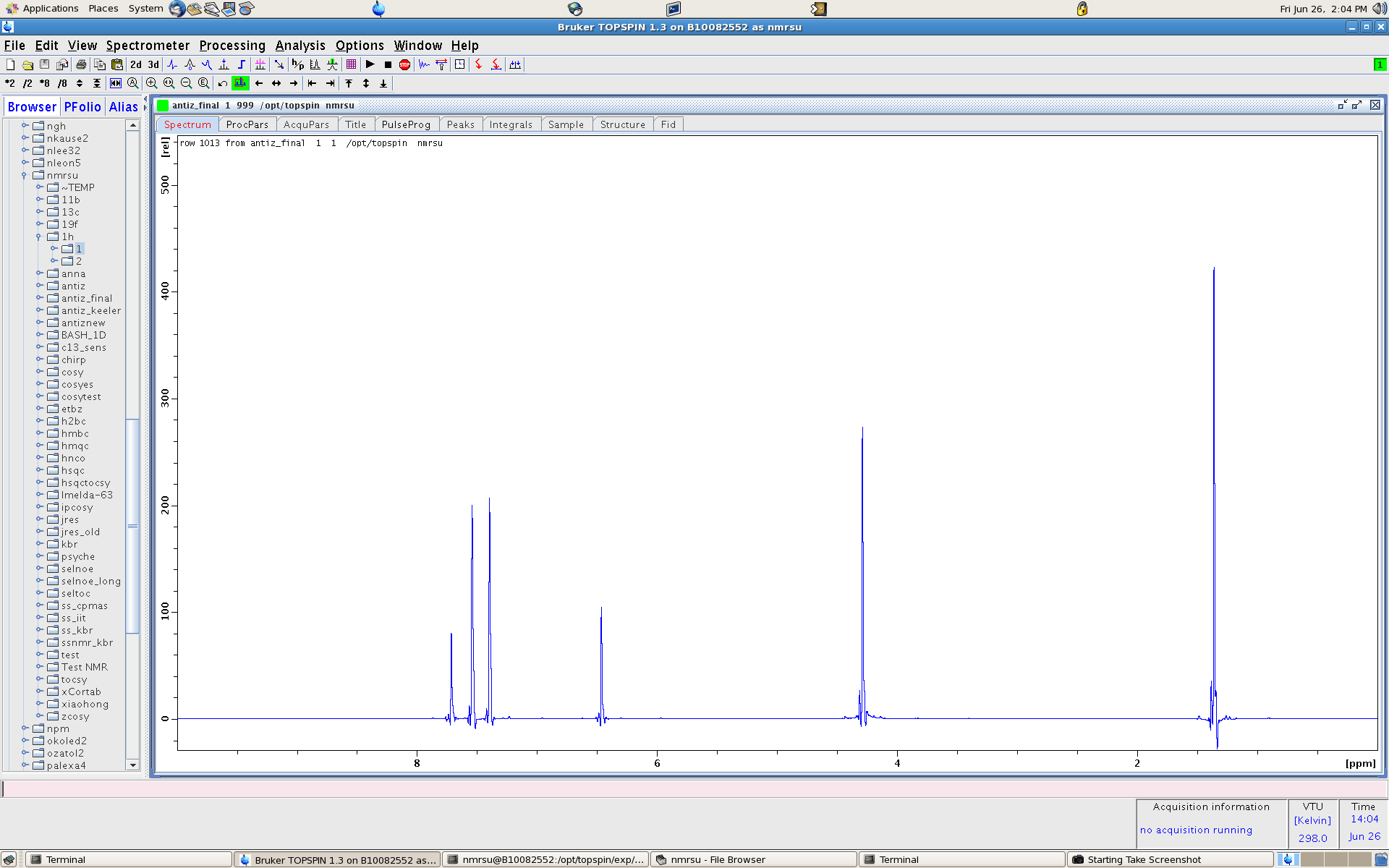Click the New dataset icon

click(x=10, y=64)
